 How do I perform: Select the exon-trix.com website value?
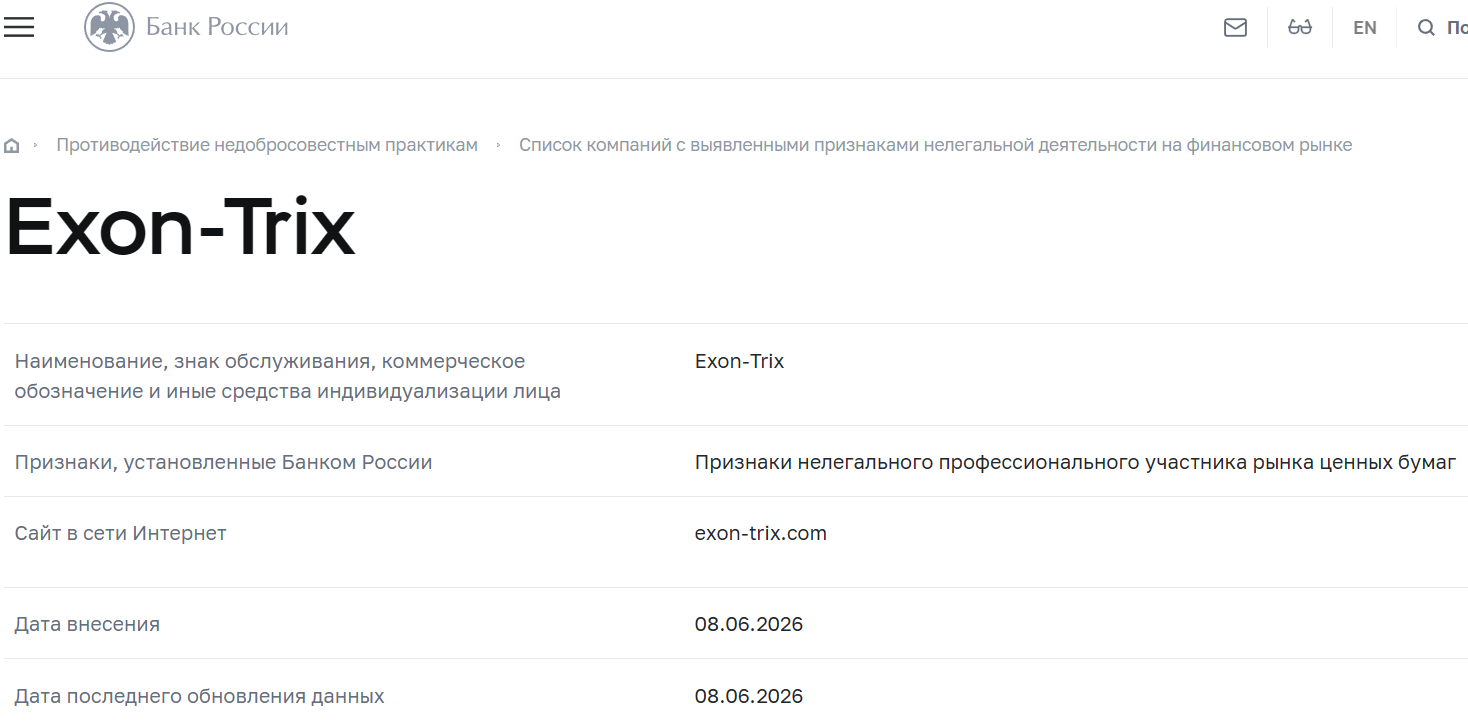click(x=761, y=533)
